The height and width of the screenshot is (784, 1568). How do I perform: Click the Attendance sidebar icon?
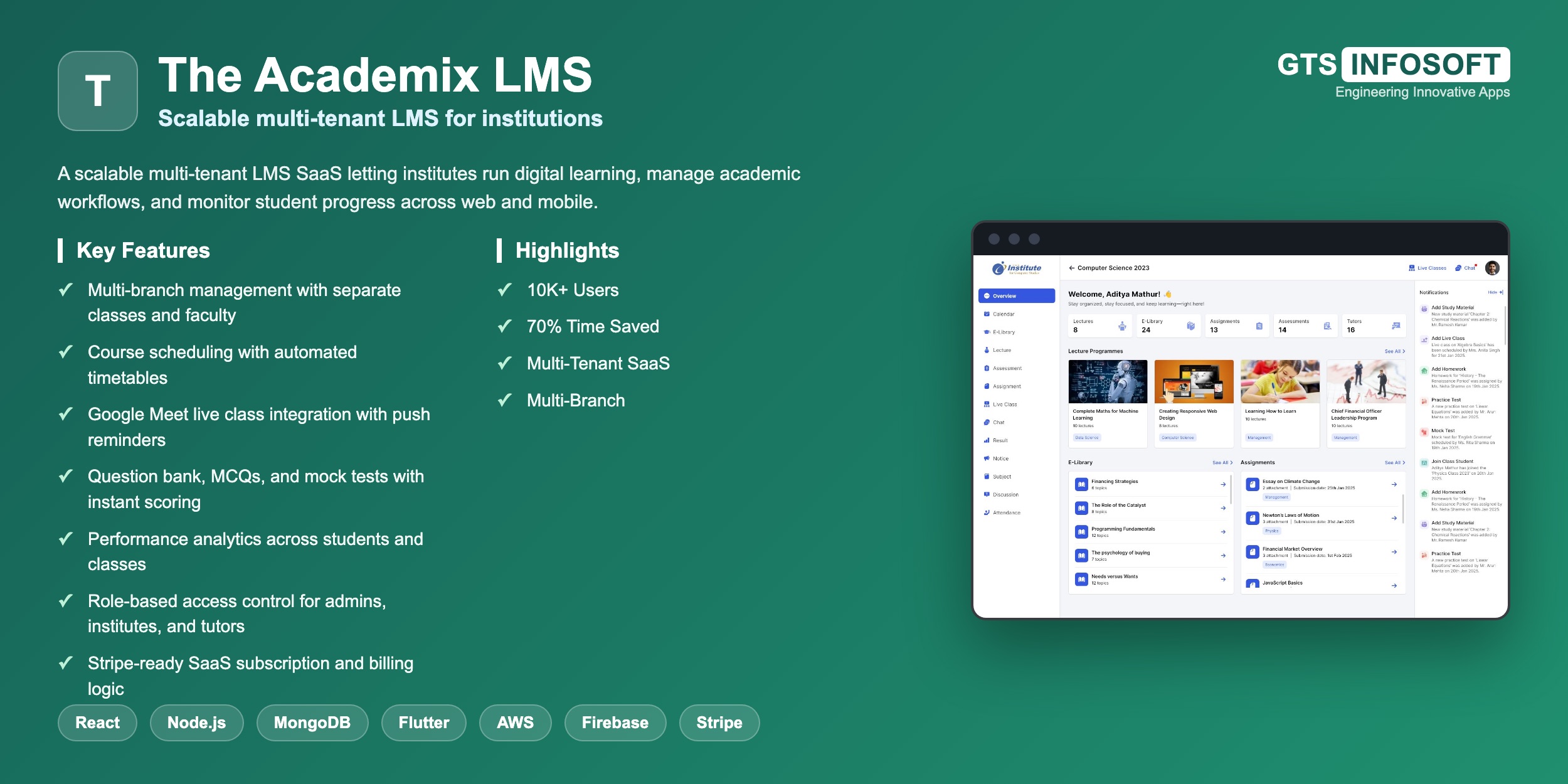point(987,512)
